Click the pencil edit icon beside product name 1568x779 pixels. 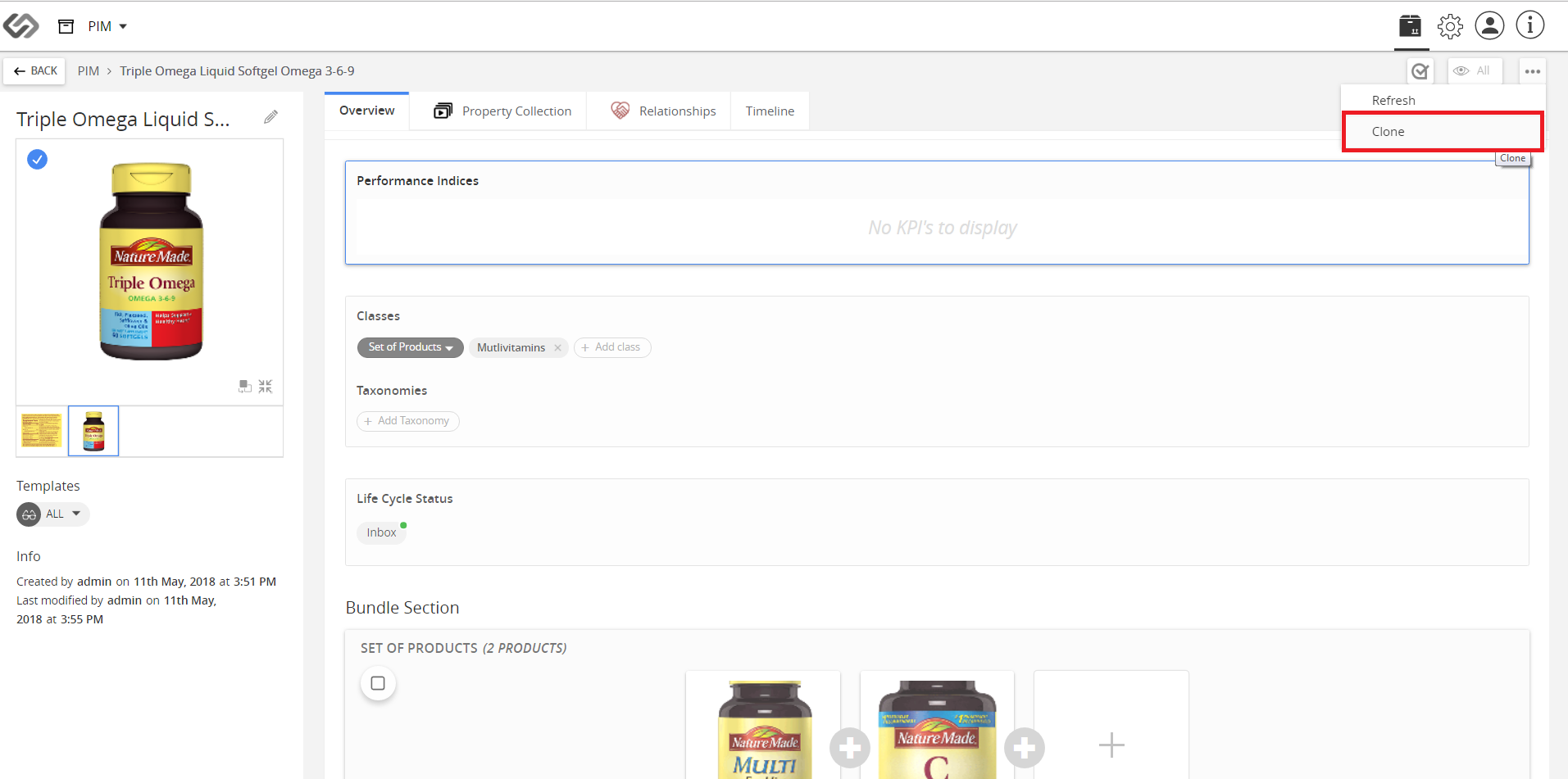(x=270, y=117)
